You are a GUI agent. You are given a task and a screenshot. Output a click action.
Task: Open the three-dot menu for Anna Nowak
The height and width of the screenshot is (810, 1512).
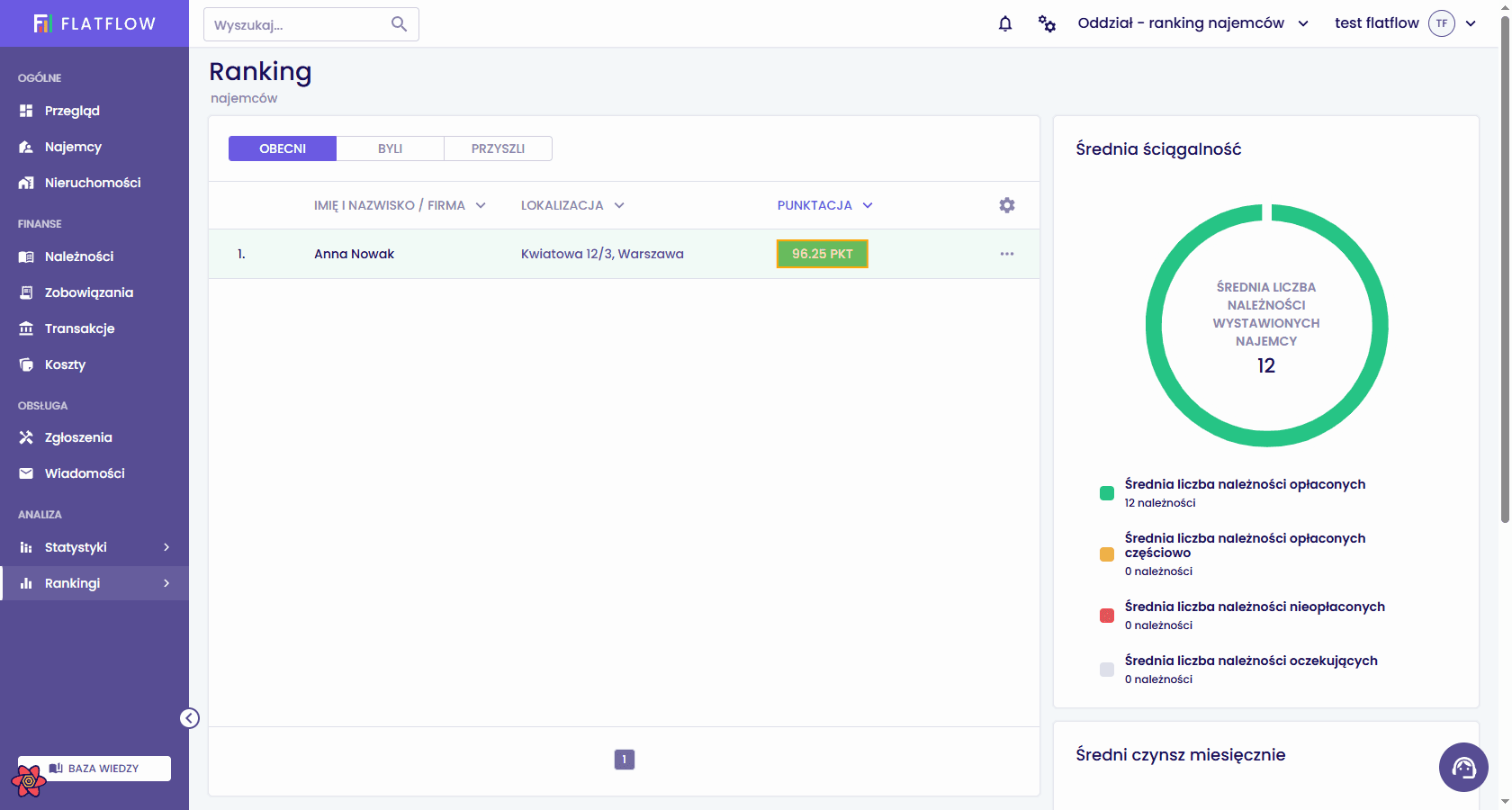click(x=1007, y=254)
